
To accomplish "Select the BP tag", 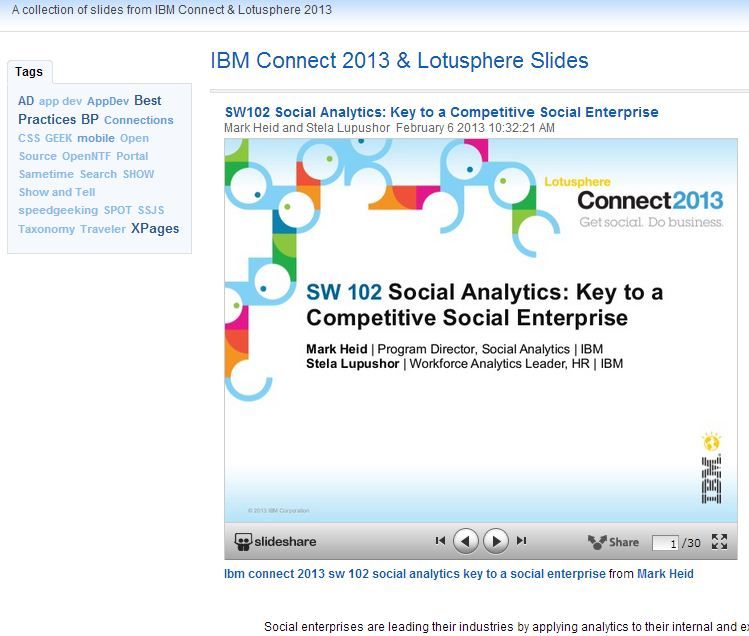I will [90, 119].
